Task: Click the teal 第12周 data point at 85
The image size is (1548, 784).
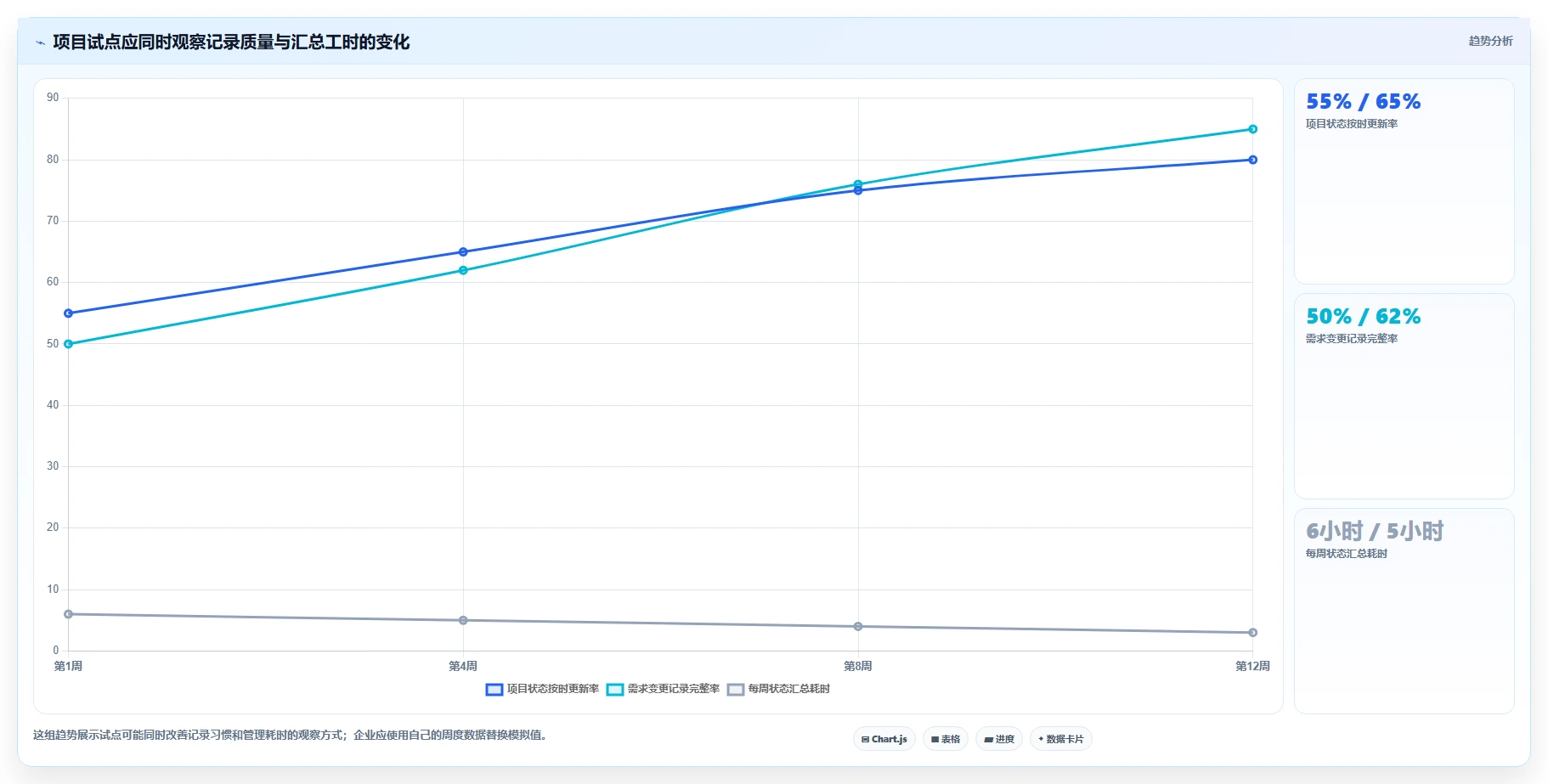Action: click(x=1252, y=129)
